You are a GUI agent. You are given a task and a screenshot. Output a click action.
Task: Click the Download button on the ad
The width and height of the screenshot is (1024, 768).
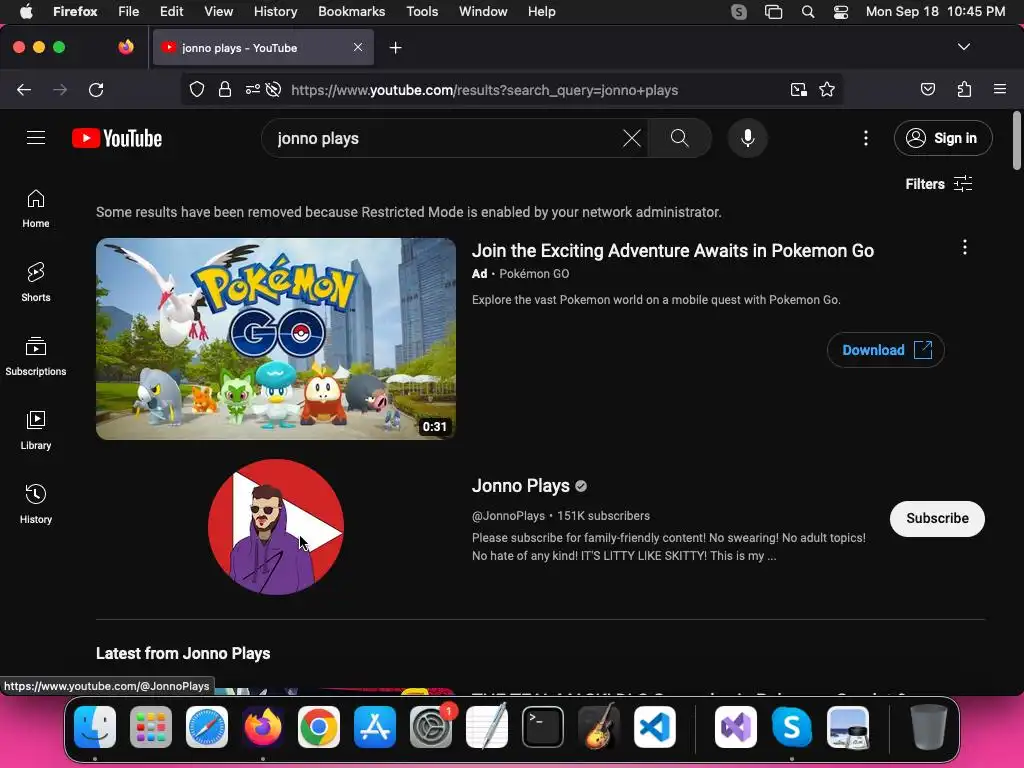(x=886, y=350)
